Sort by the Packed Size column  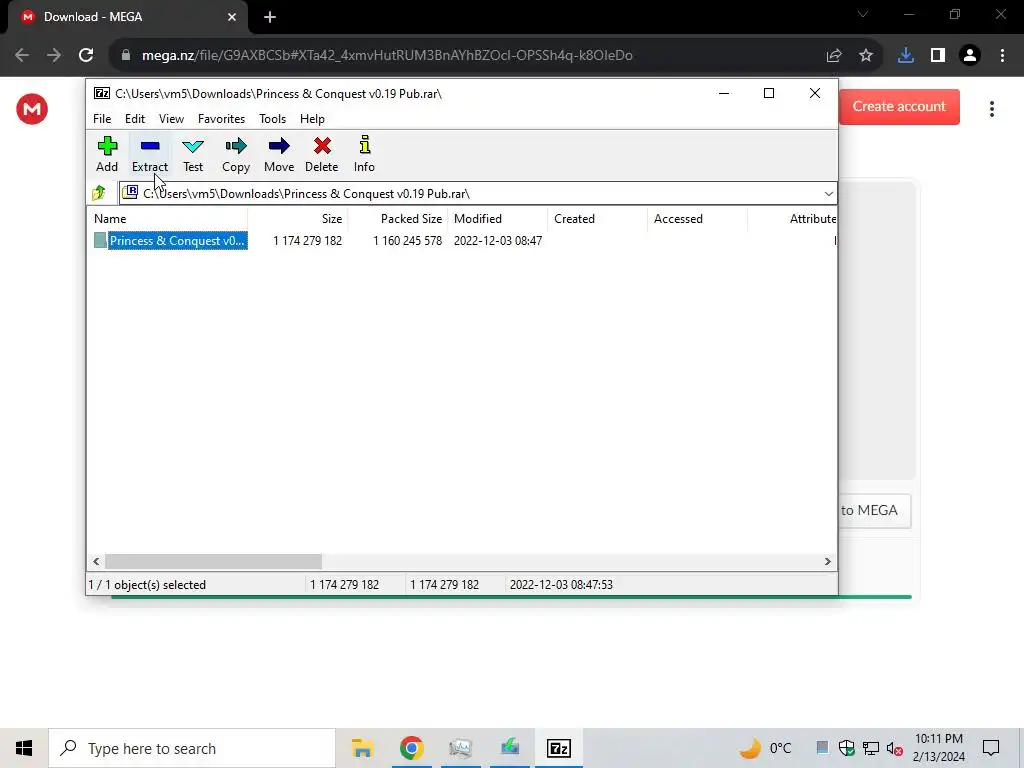point(397,219)
